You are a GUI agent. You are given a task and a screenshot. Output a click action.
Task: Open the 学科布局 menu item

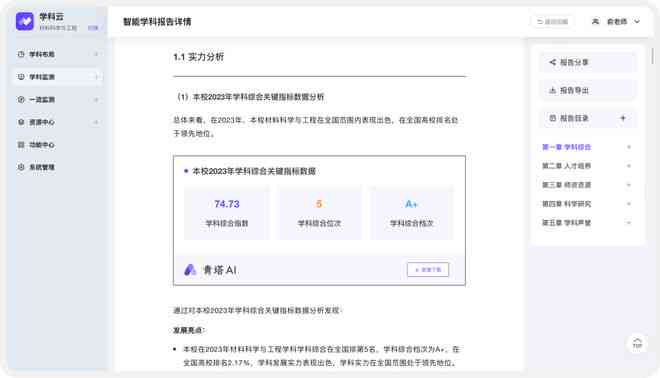click(57, 54)
